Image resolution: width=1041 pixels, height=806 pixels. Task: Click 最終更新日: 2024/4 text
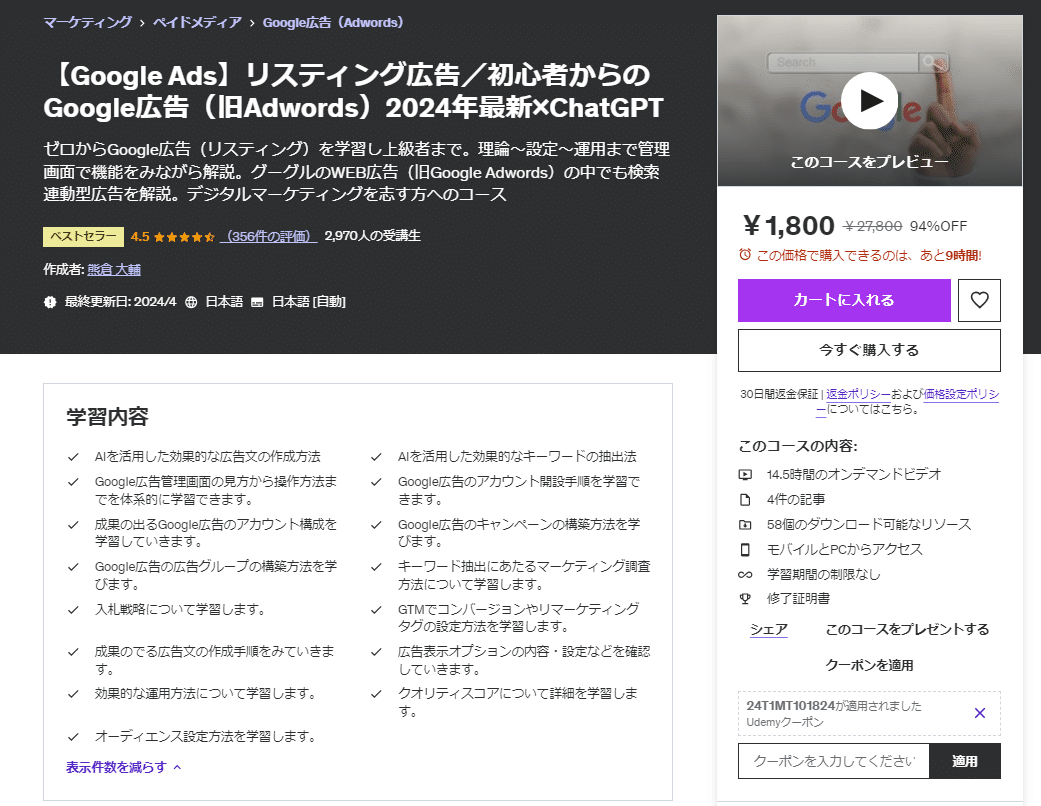(x=120, y=302)
